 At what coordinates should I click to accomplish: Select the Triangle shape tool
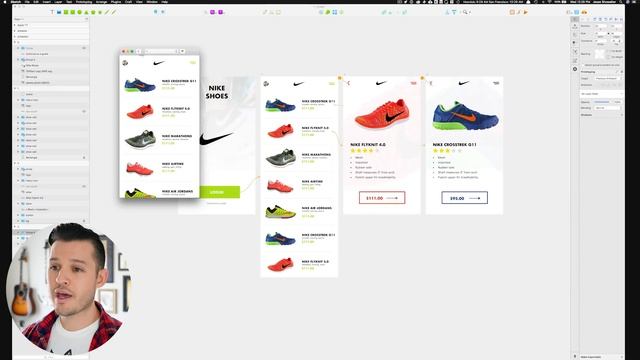[87, 12]
